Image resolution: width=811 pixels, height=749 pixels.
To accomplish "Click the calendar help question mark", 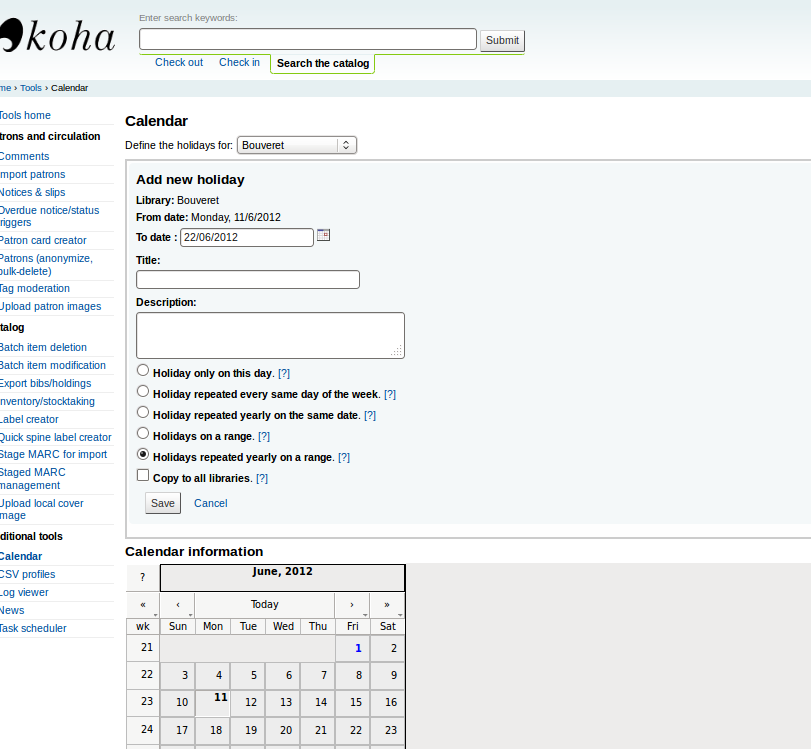I will [x=143, y=578].
